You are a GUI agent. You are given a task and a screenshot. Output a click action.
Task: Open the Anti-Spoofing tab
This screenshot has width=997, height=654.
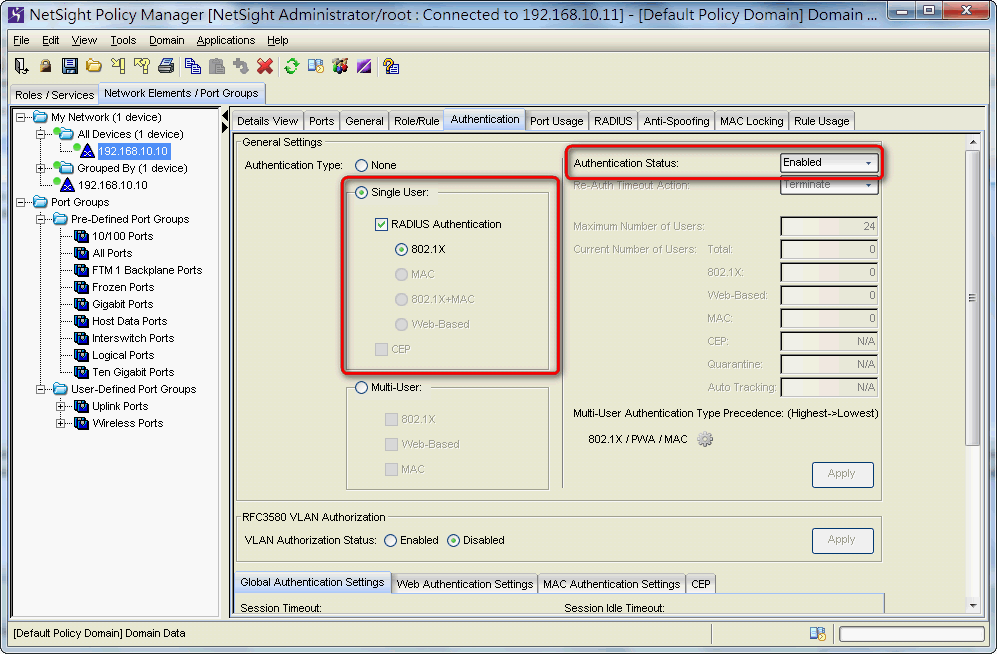(676, 121)
